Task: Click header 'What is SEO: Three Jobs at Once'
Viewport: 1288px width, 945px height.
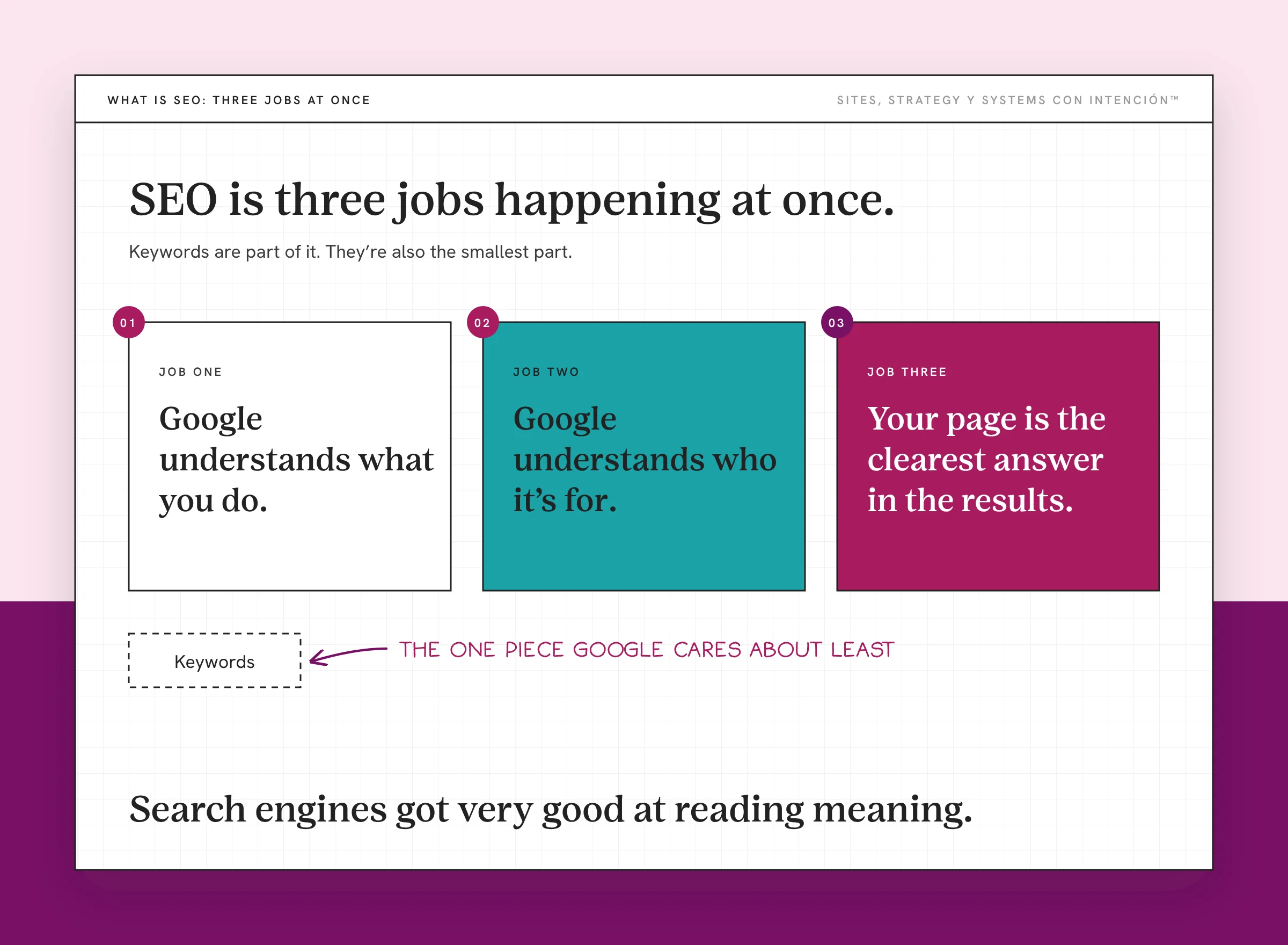Action: tap(239, 100)
